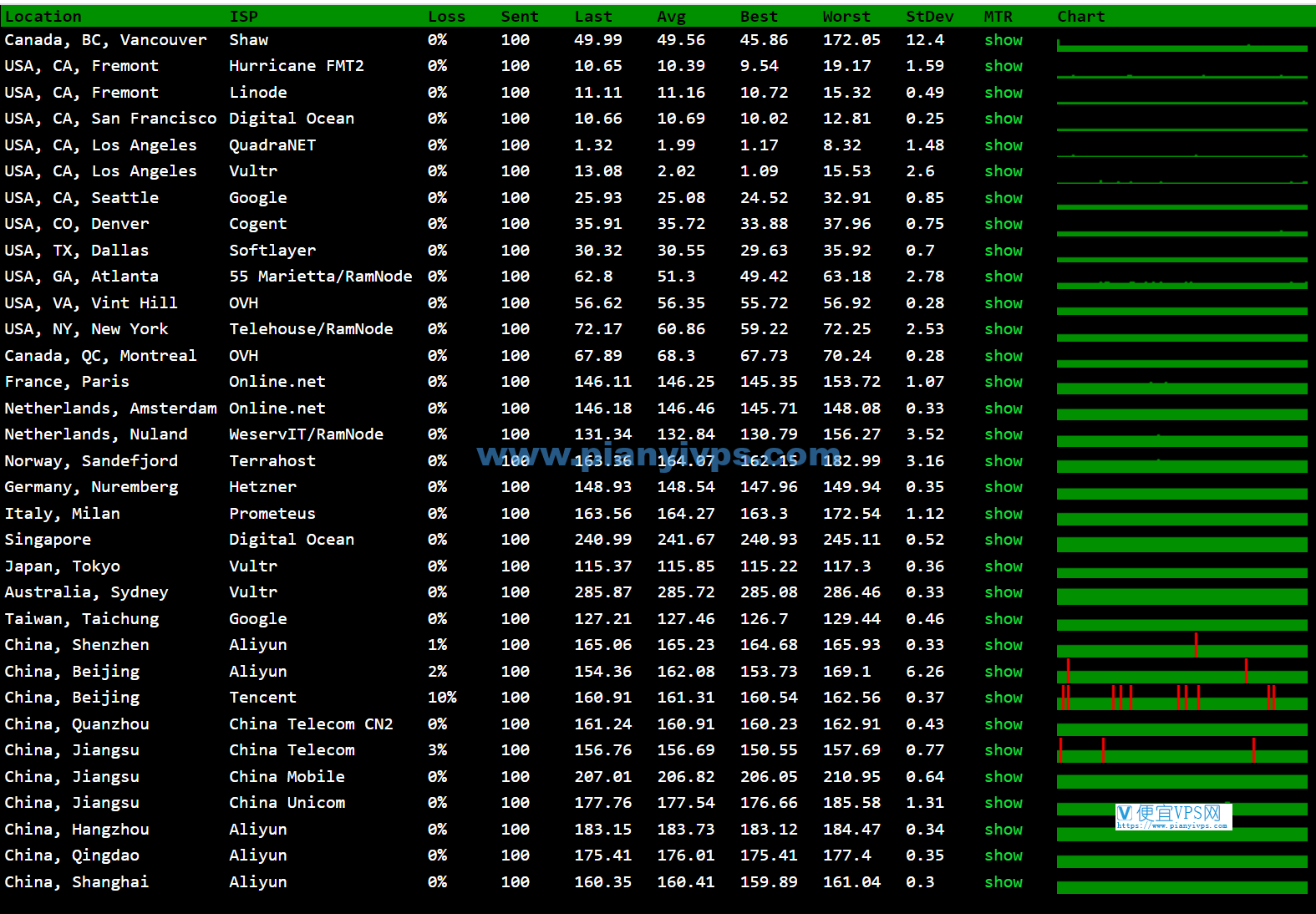Click show for Australia Sydney Vultr

pyautogui.click(x=1003, y=592)
